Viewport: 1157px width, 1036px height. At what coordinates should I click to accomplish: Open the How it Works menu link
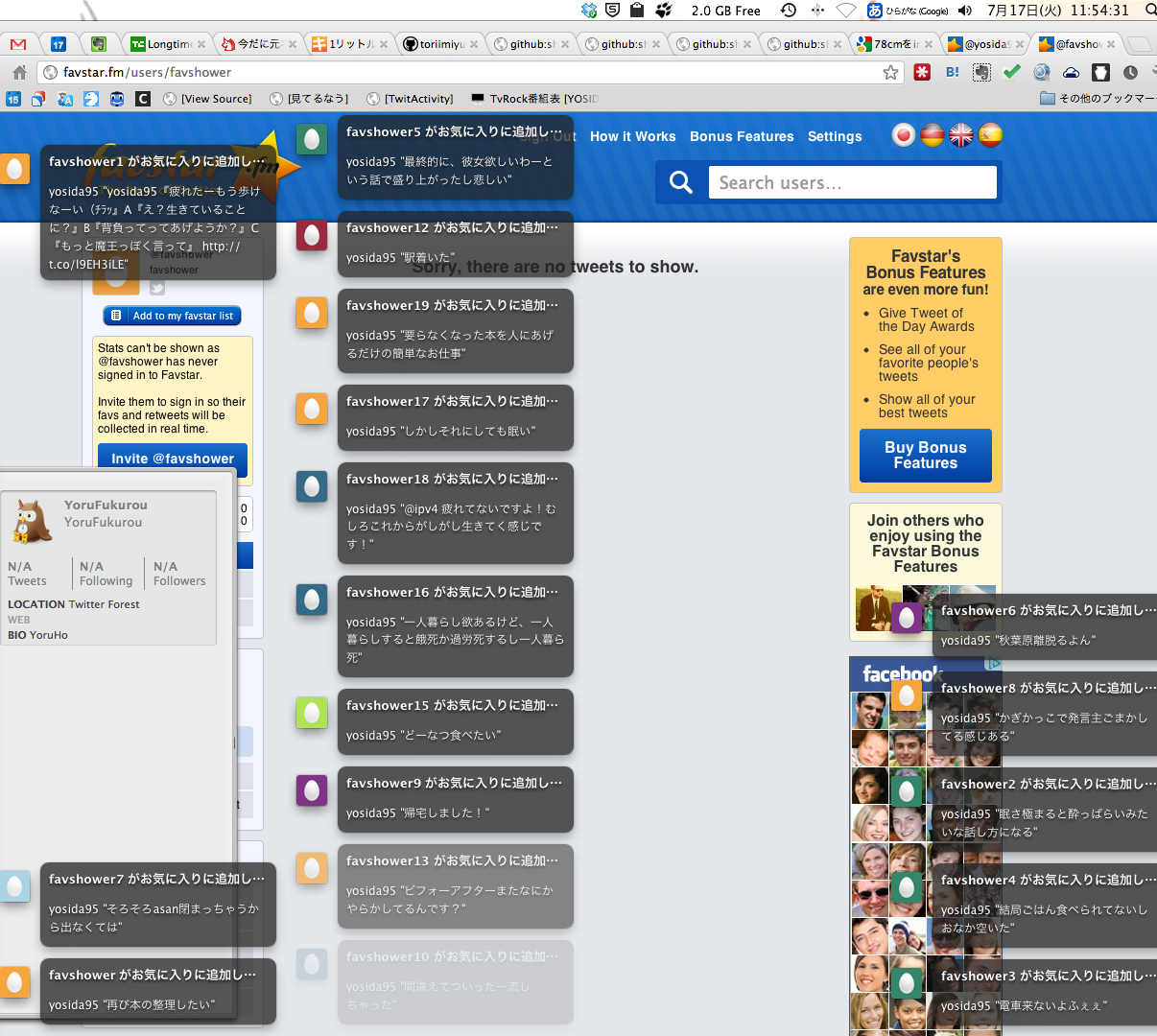(x=632, y=136)
